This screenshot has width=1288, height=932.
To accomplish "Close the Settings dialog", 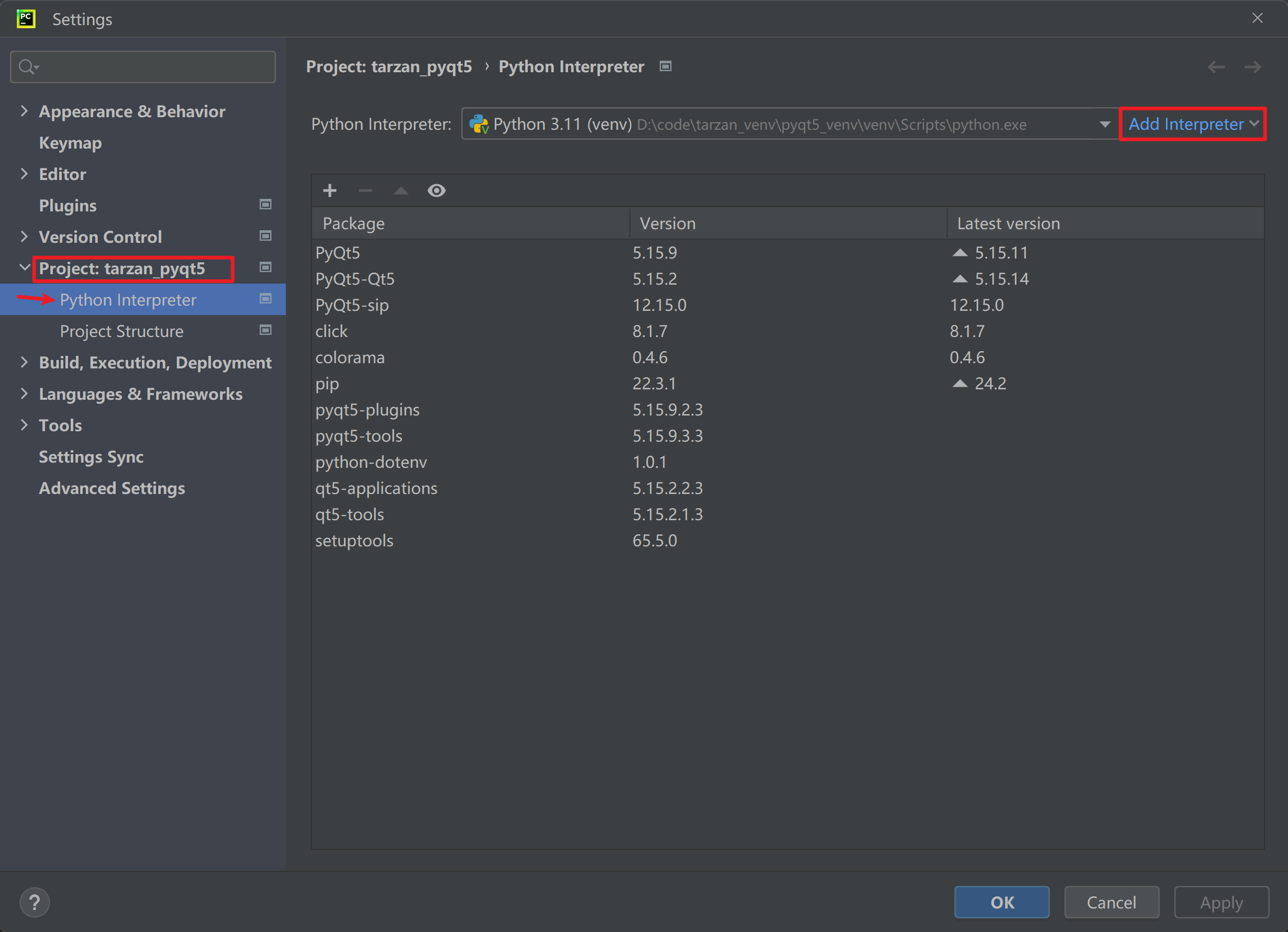I will click(x=1257, y=18).
